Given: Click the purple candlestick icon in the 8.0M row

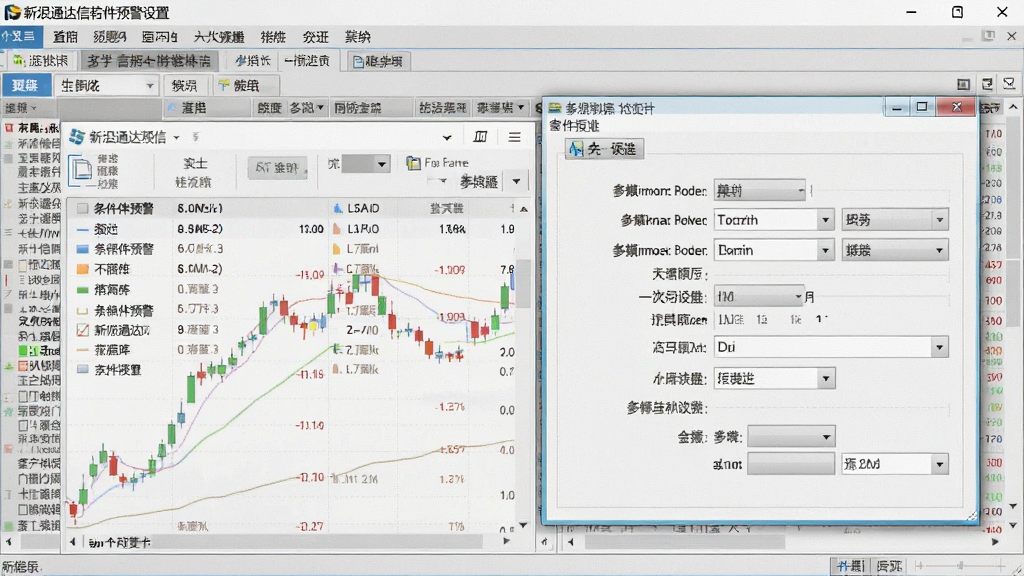Looking at the screenshot, I should [337, 268].
